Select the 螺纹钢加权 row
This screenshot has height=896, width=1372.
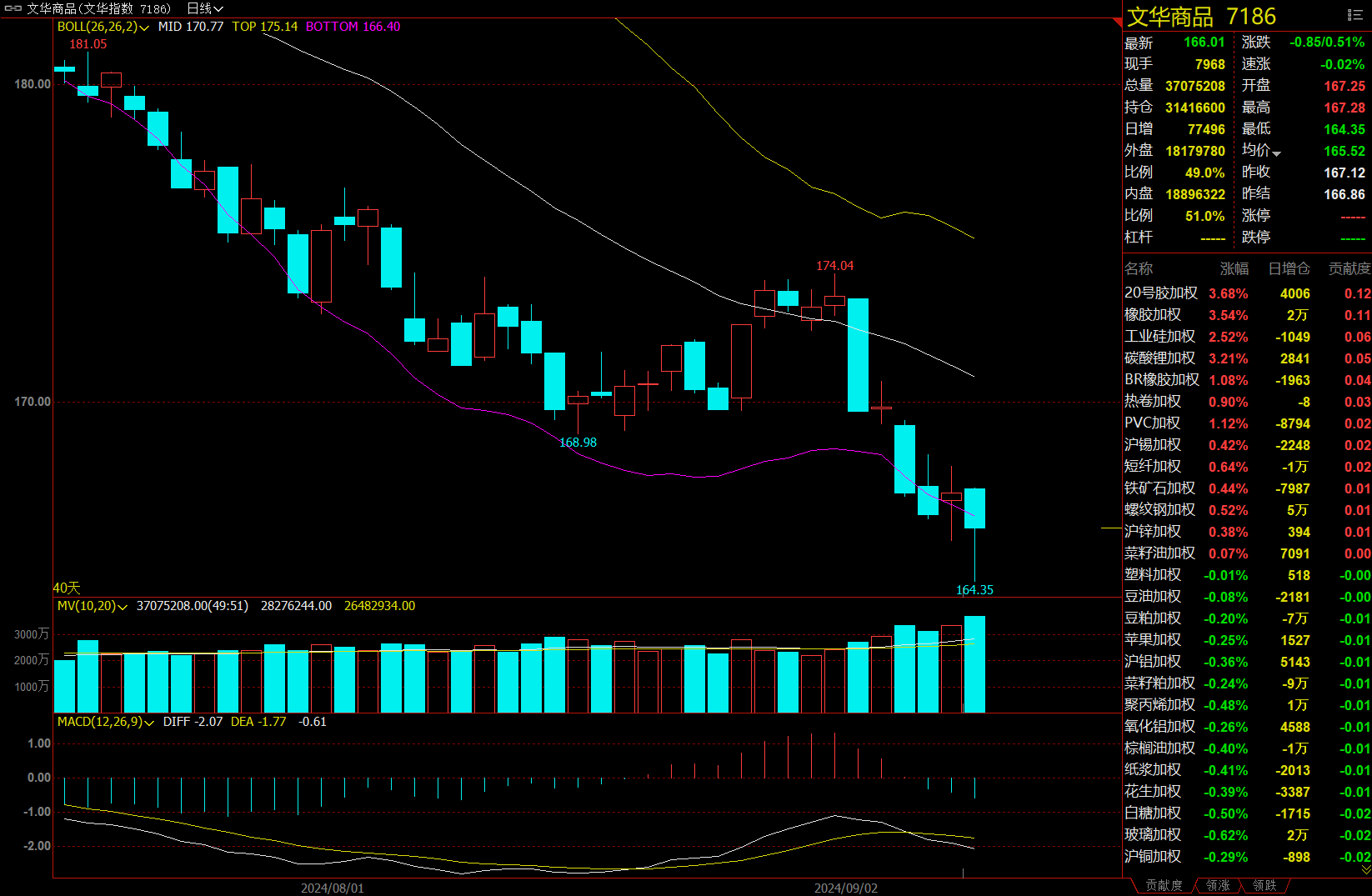(x=1247, y=510)
